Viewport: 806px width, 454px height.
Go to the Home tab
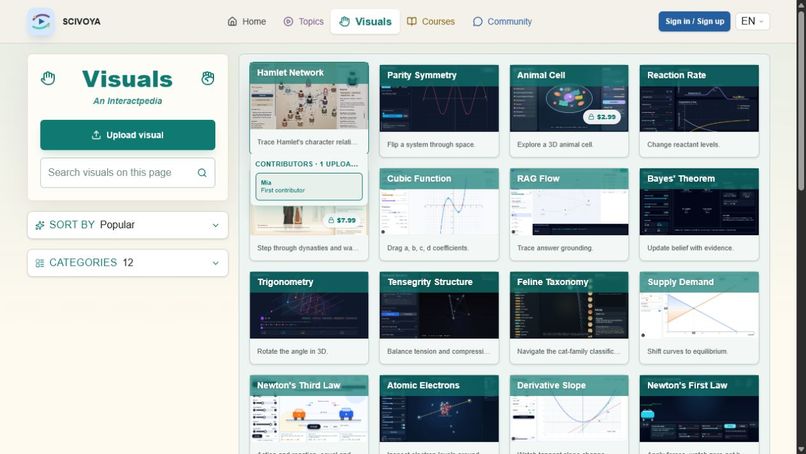[247, 22]
